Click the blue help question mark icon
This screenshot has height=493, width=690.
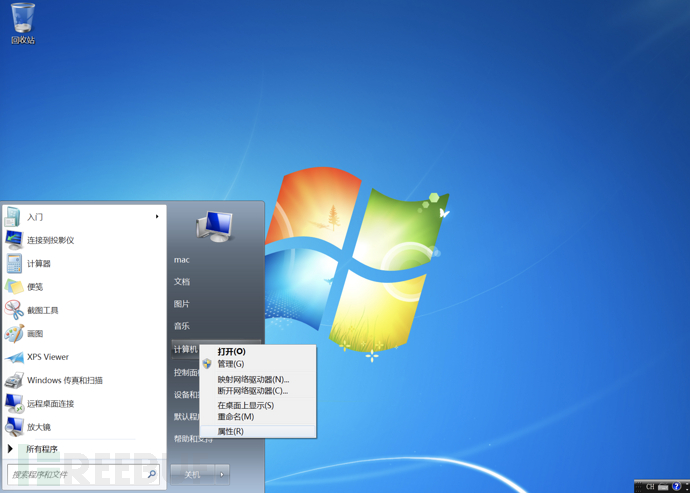pyautogui.click(x=676, y=486)
